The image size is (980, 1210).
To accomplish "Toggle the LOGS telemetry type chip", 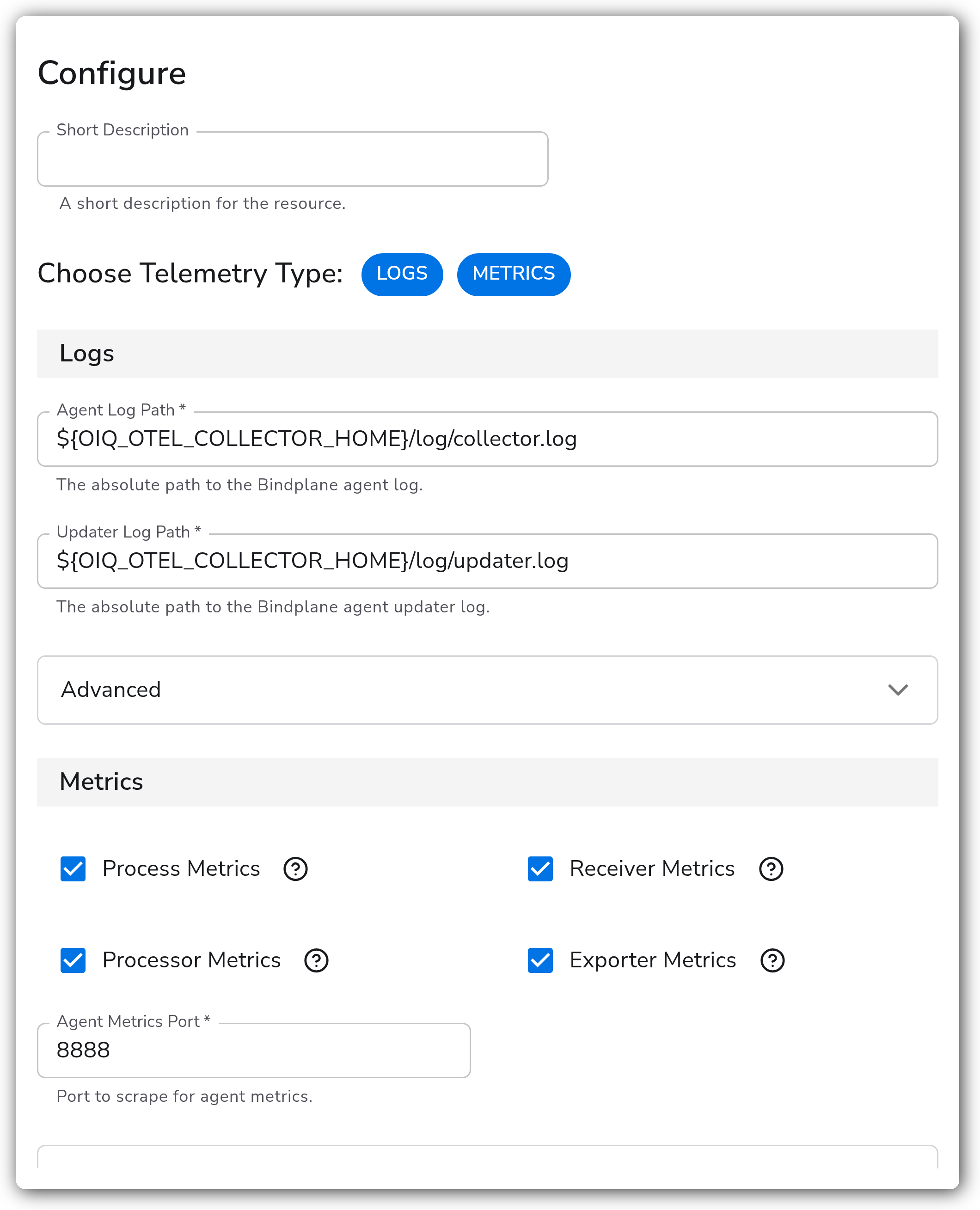I will point(402,274).
